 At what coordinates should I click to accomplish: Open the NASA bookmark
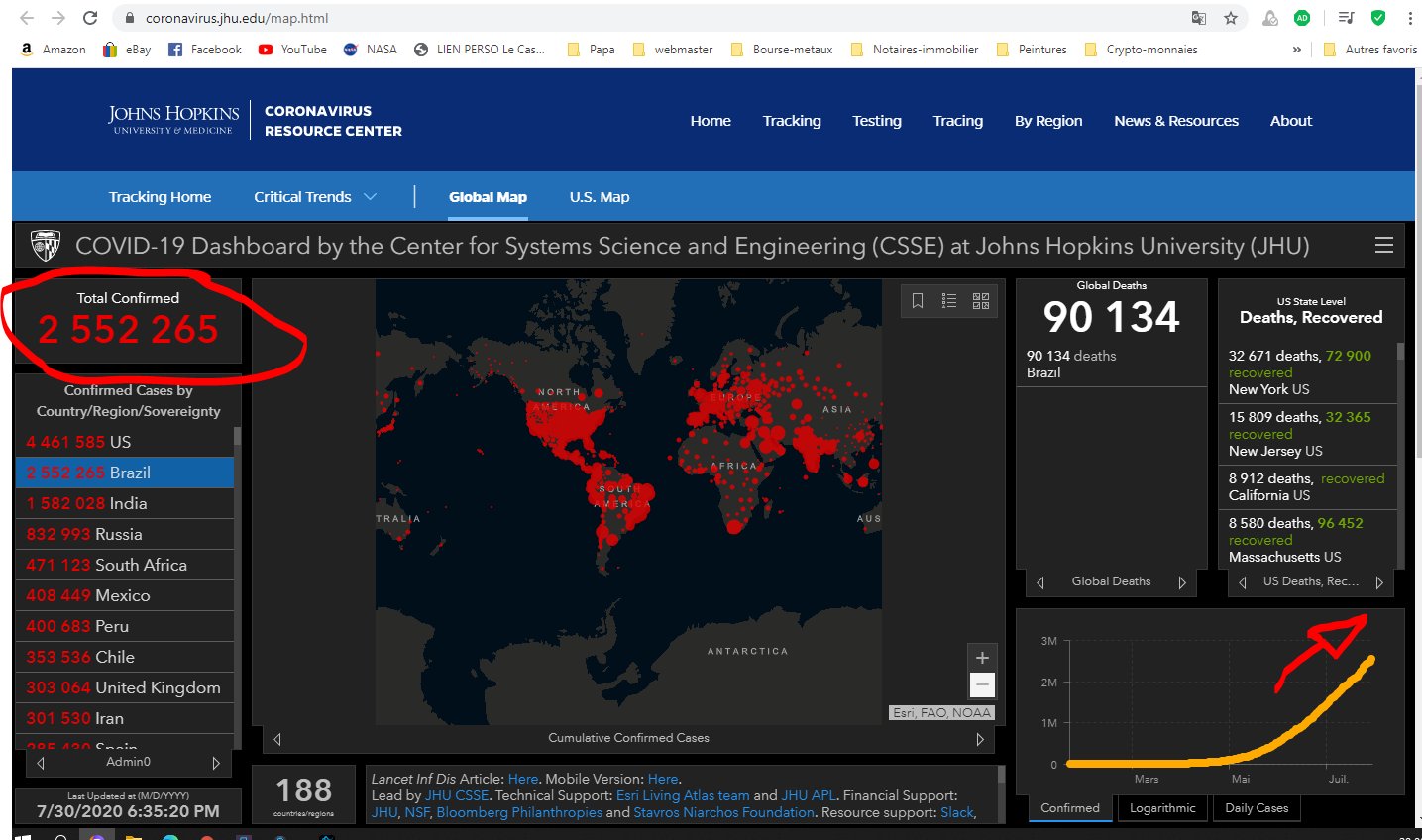(371, 50)
